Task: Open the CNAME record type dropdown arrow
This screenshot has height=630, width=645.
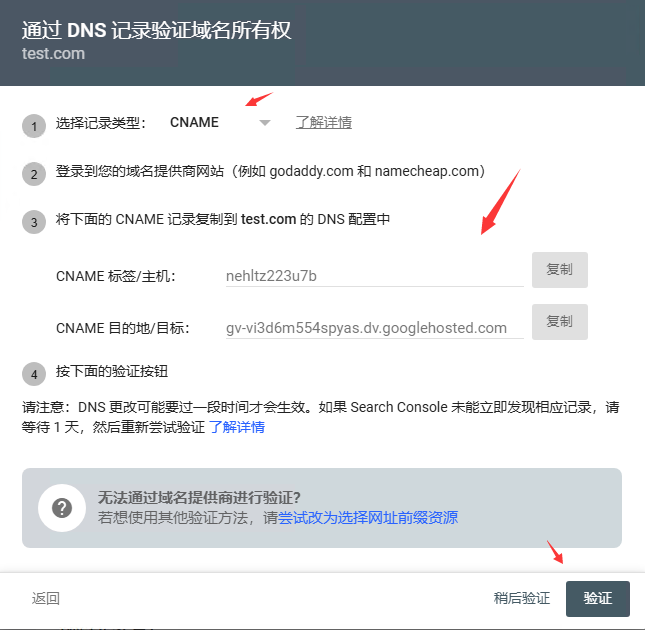Action: pyautogui.click(x=265, y=123)
